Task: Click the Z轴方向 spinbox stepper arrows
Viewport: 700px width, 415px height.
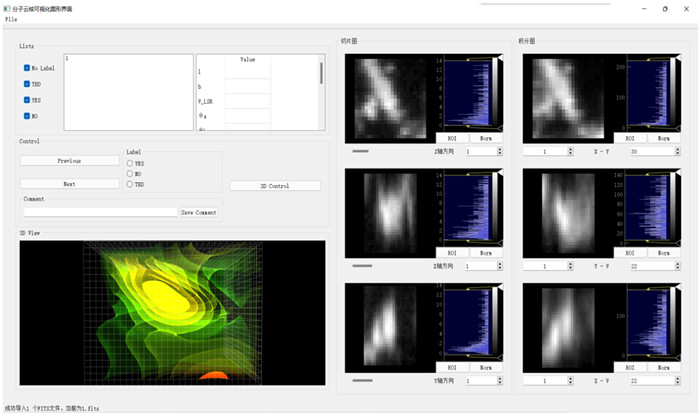Action: 497,152
